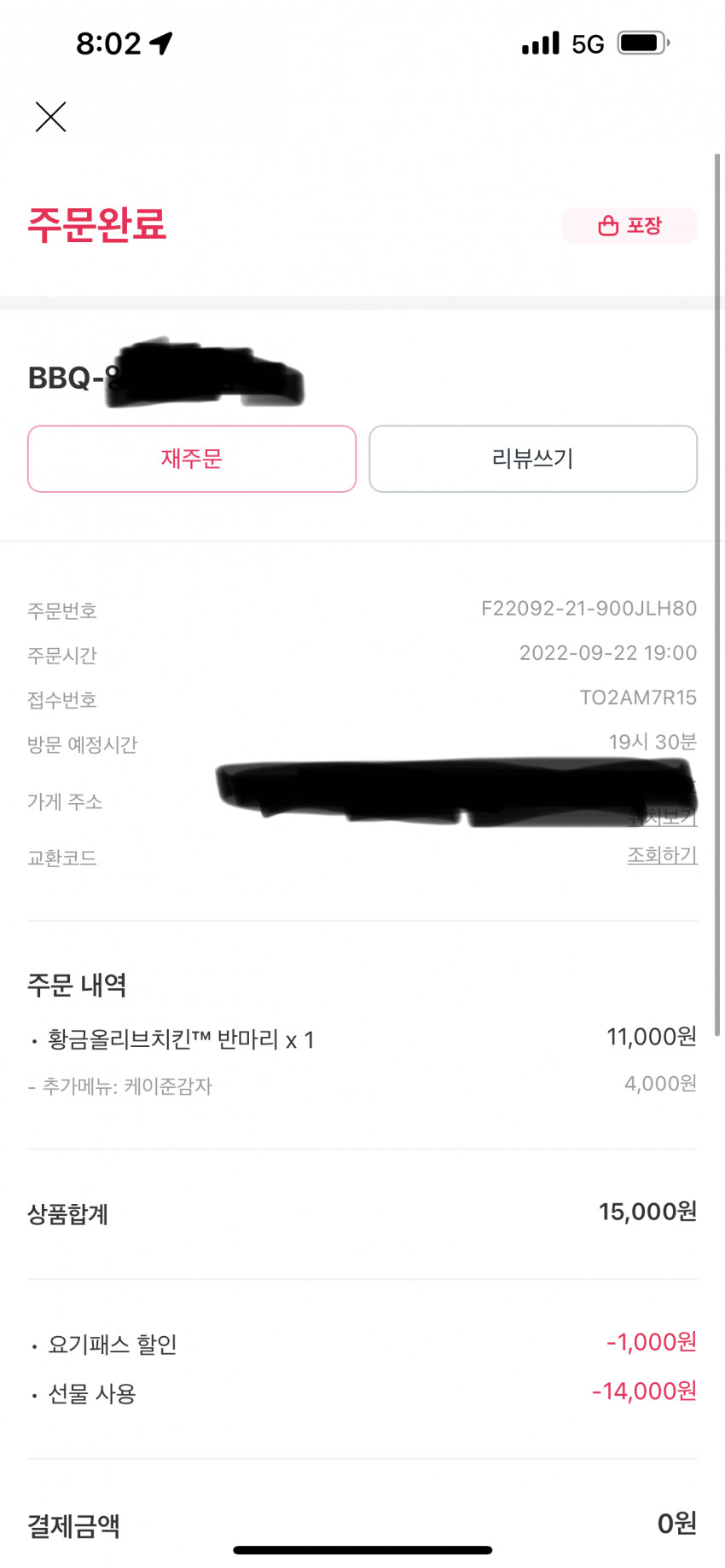The width and height of the screenshot is (725, 1568).
Task: Click the vertical scrollbar on right edge
Action: [x=717, y=594]
